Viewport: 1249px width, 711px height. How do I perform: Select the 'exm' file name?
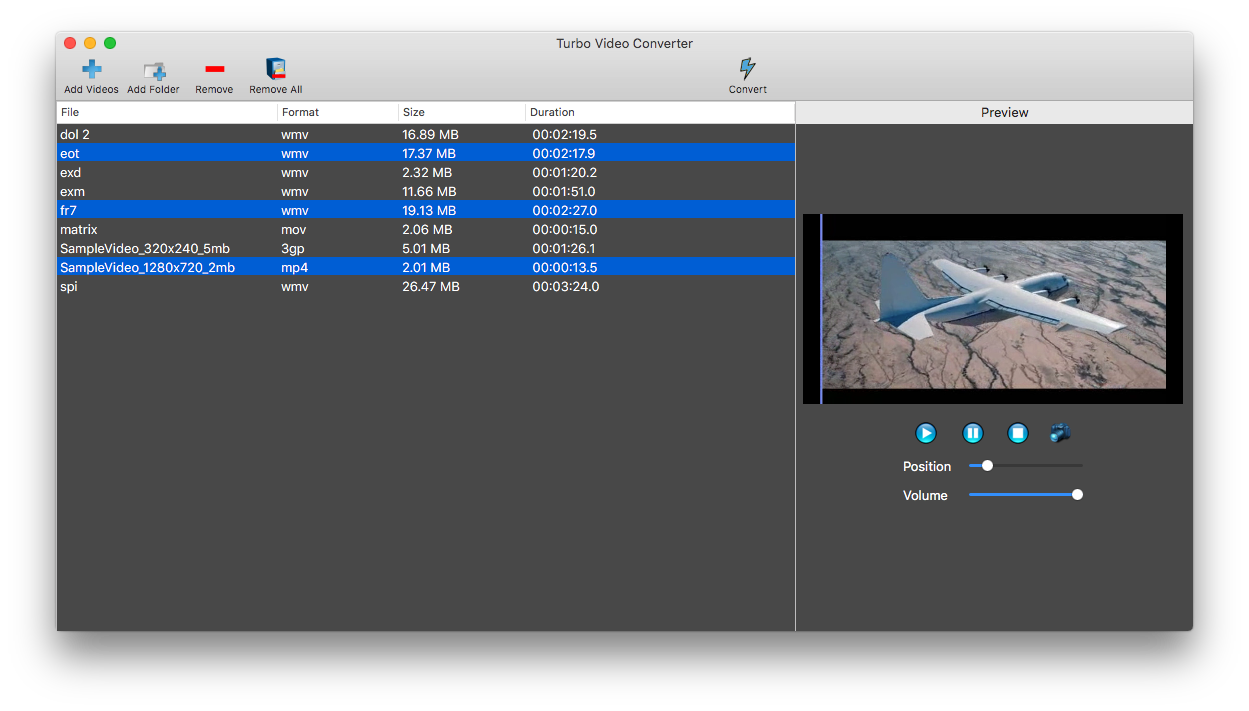point(72,191)
